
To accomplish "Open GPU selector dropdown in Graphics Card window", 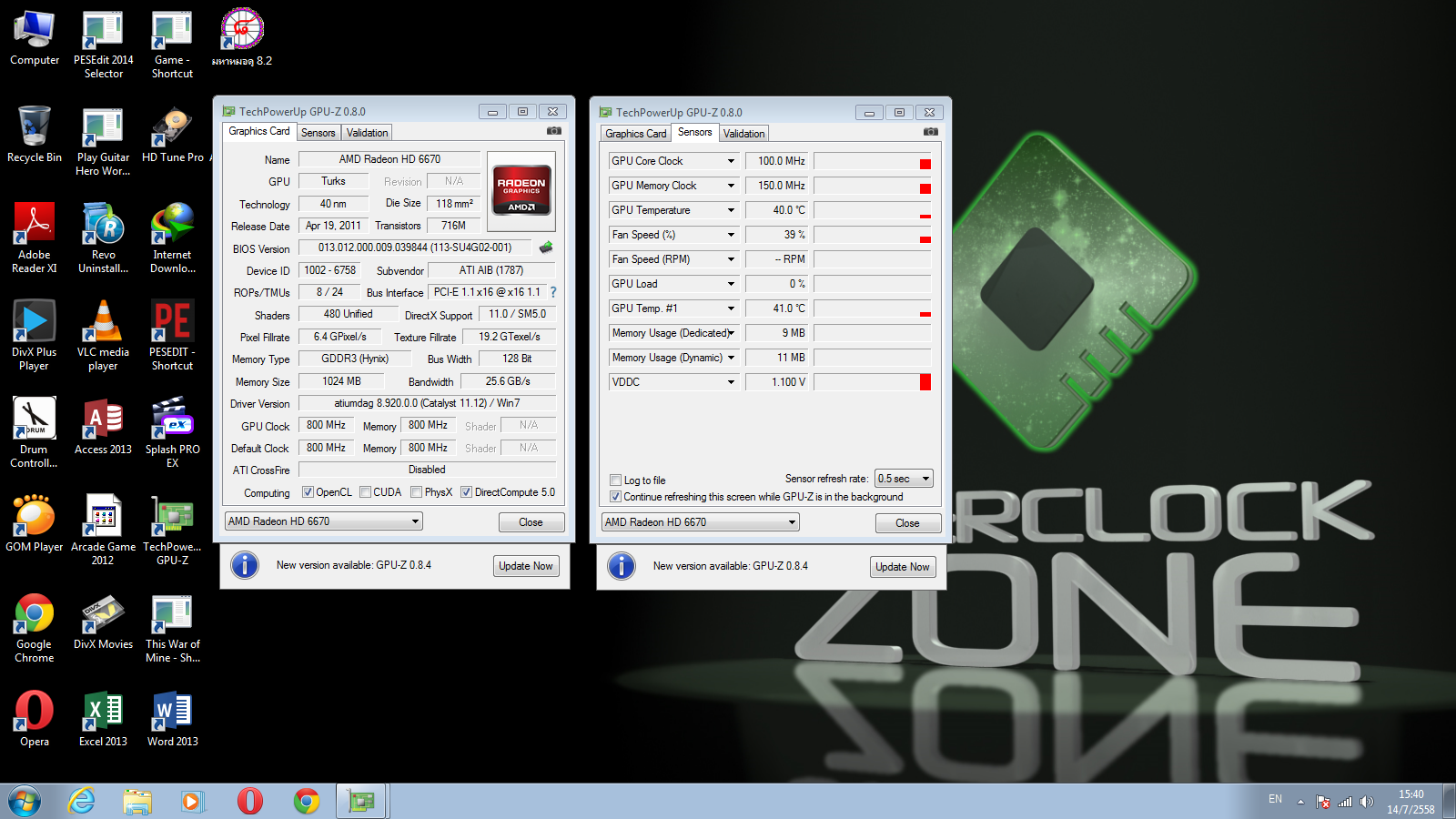I will click(x=324, y=521).
